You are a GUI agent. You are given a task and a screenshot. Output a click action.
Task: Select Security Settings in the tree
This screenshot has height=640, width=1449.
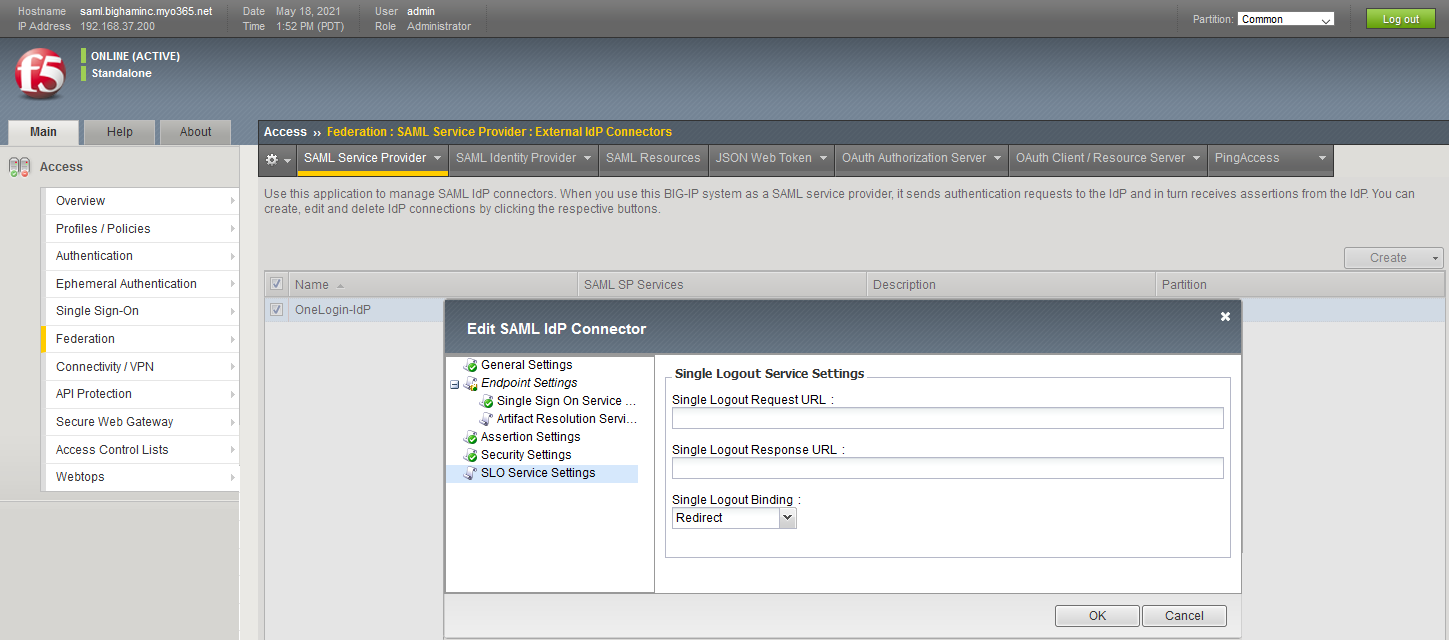click(x=526, y=455)
